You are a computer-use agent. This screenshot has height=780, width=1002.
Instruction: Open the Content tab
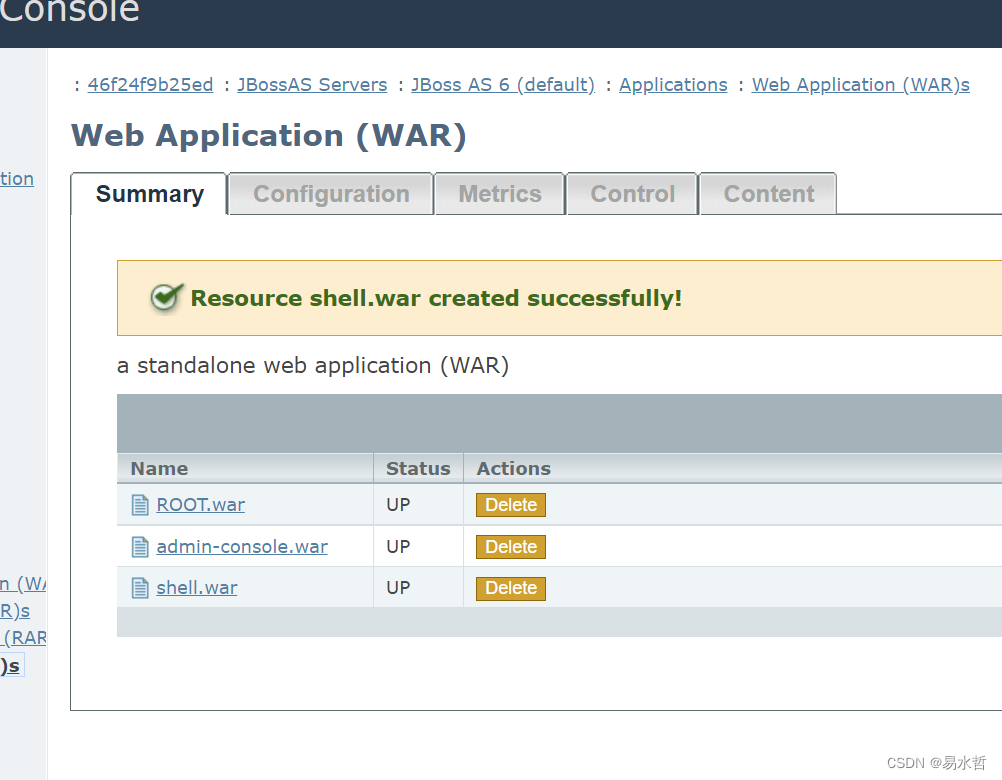point(768,194)
